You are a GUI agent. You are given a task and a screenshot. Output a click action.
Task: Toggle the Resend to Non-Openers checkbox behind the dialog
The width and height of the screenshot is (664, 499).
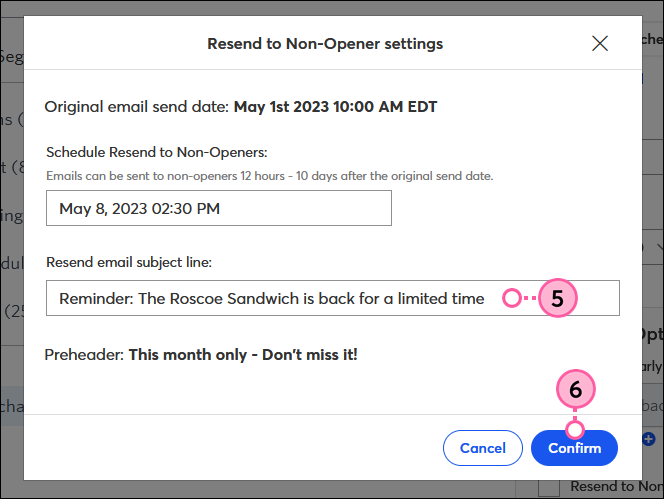pos(549,487)
